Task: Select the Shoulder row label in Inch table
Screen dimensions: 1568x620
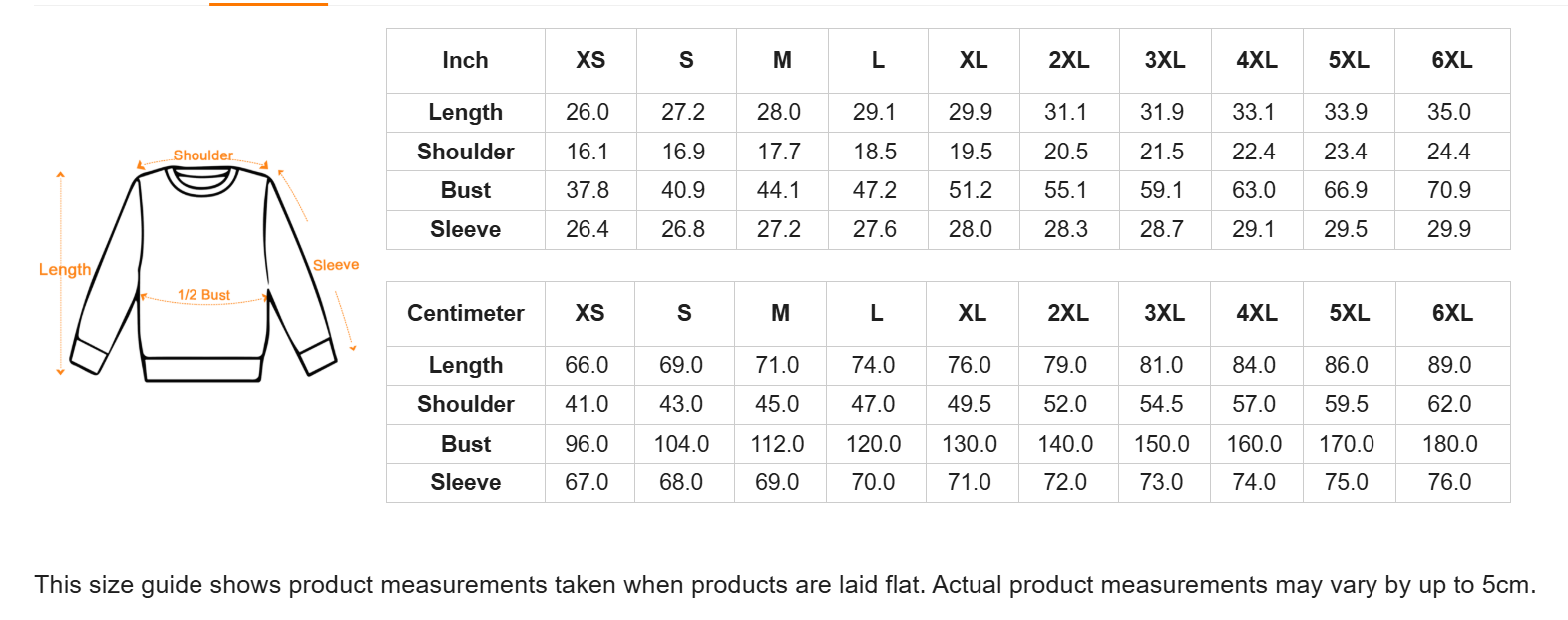Action: (x=466, y=152)
